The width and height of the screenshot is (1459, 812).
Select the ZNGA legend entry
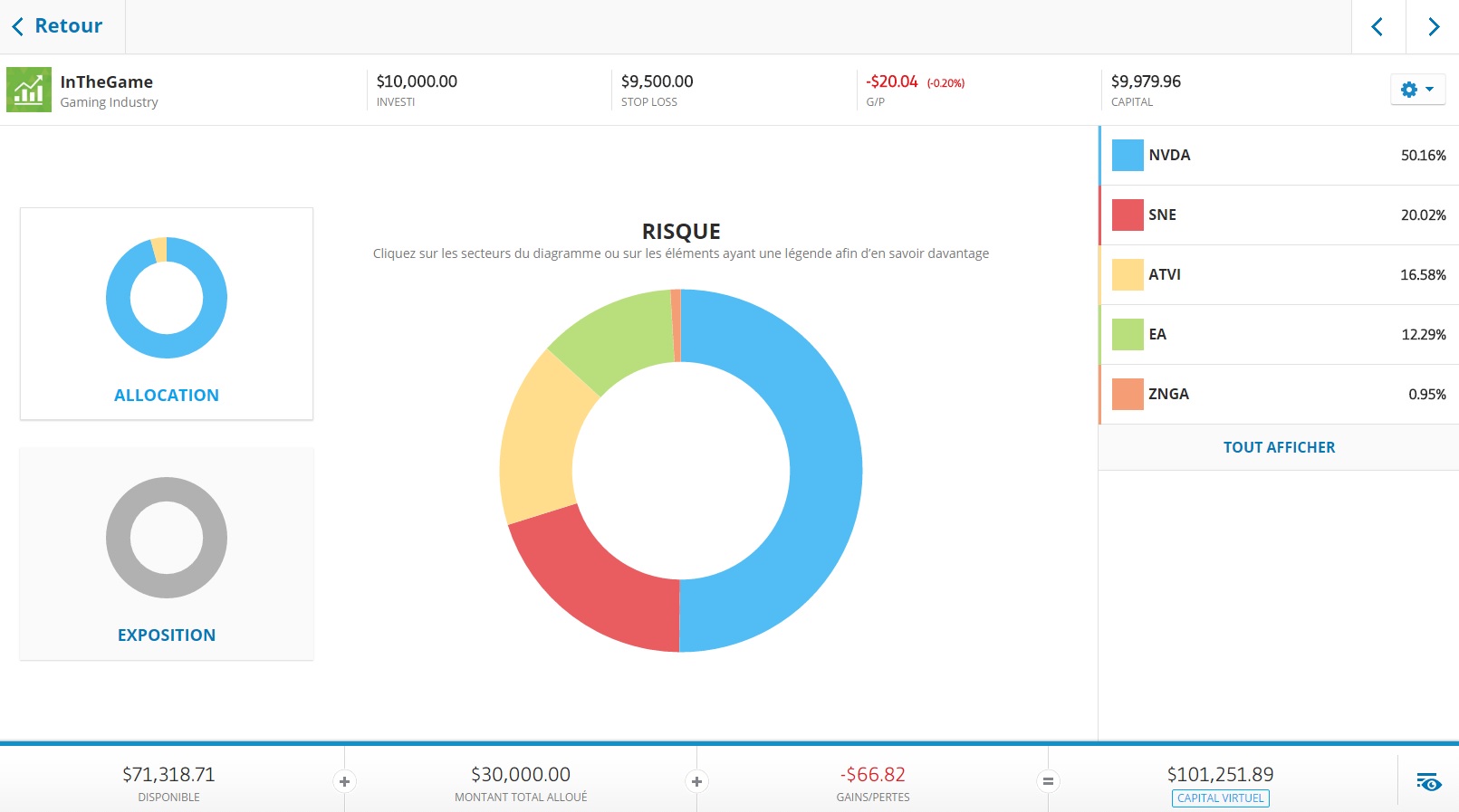[x=1279, y=395]
